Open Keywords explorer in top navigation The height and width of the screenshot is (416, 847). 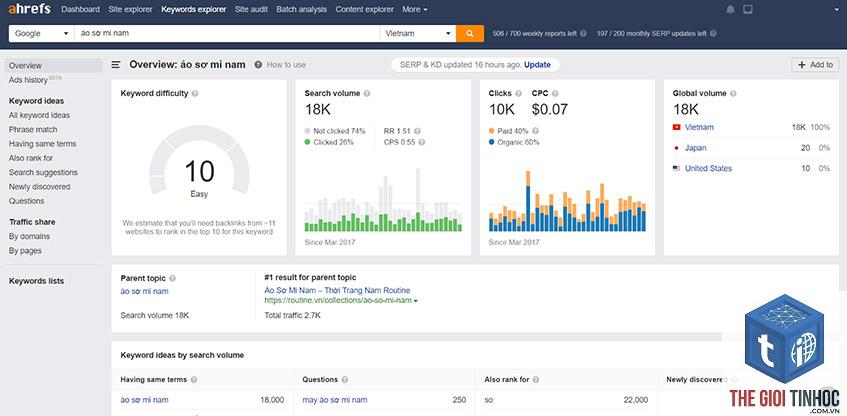point(193,9)
